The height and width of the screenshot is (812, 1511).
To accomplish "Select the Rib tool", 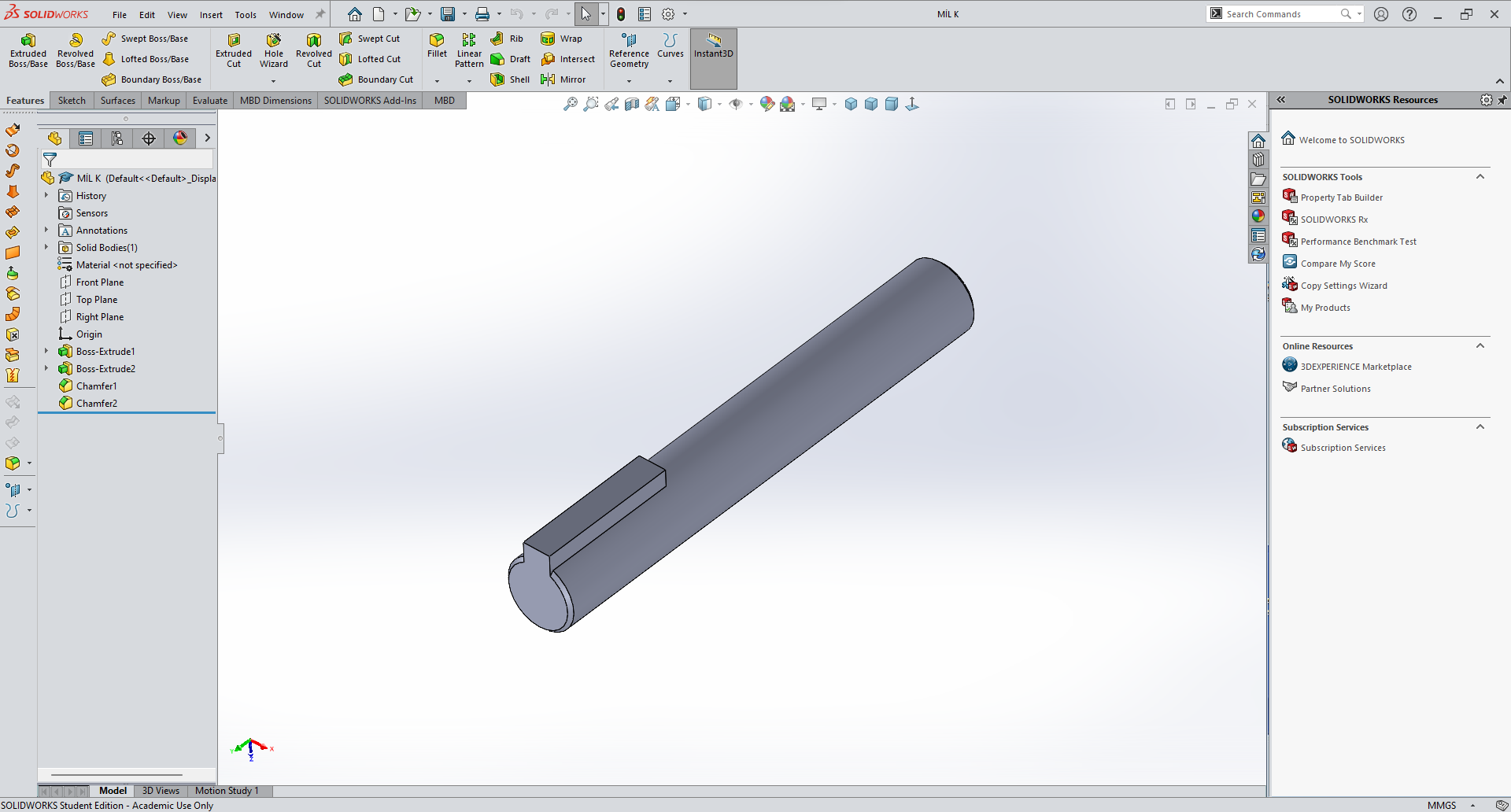I will pos(507,39).
